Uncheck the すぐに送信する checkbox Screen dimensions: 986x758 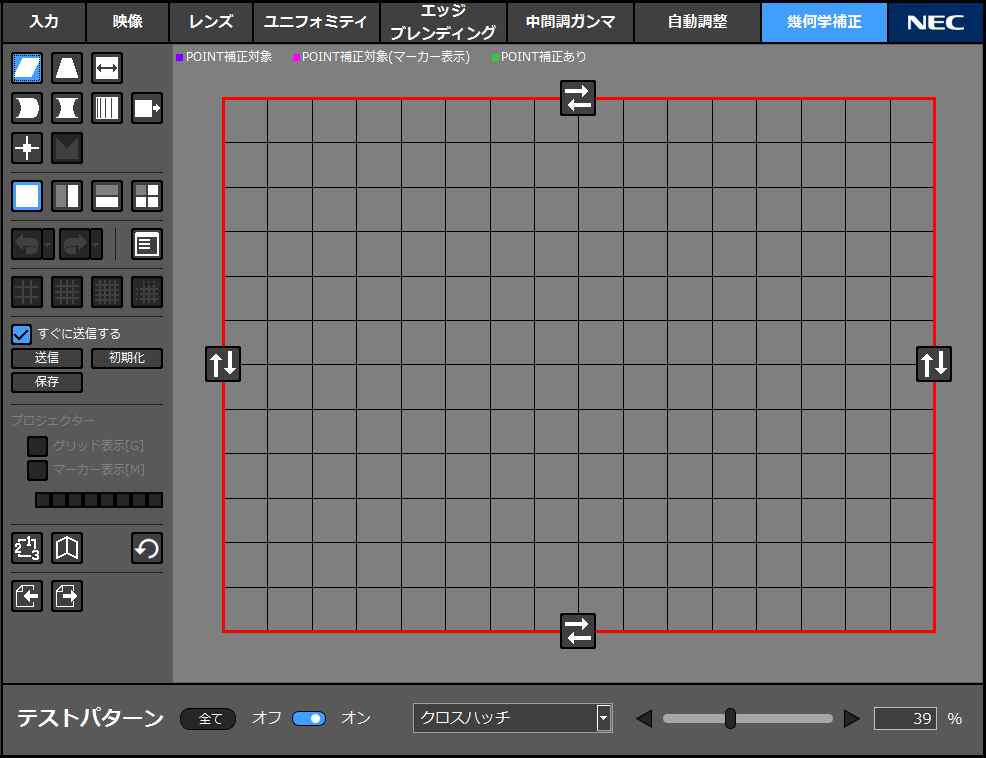21,334
